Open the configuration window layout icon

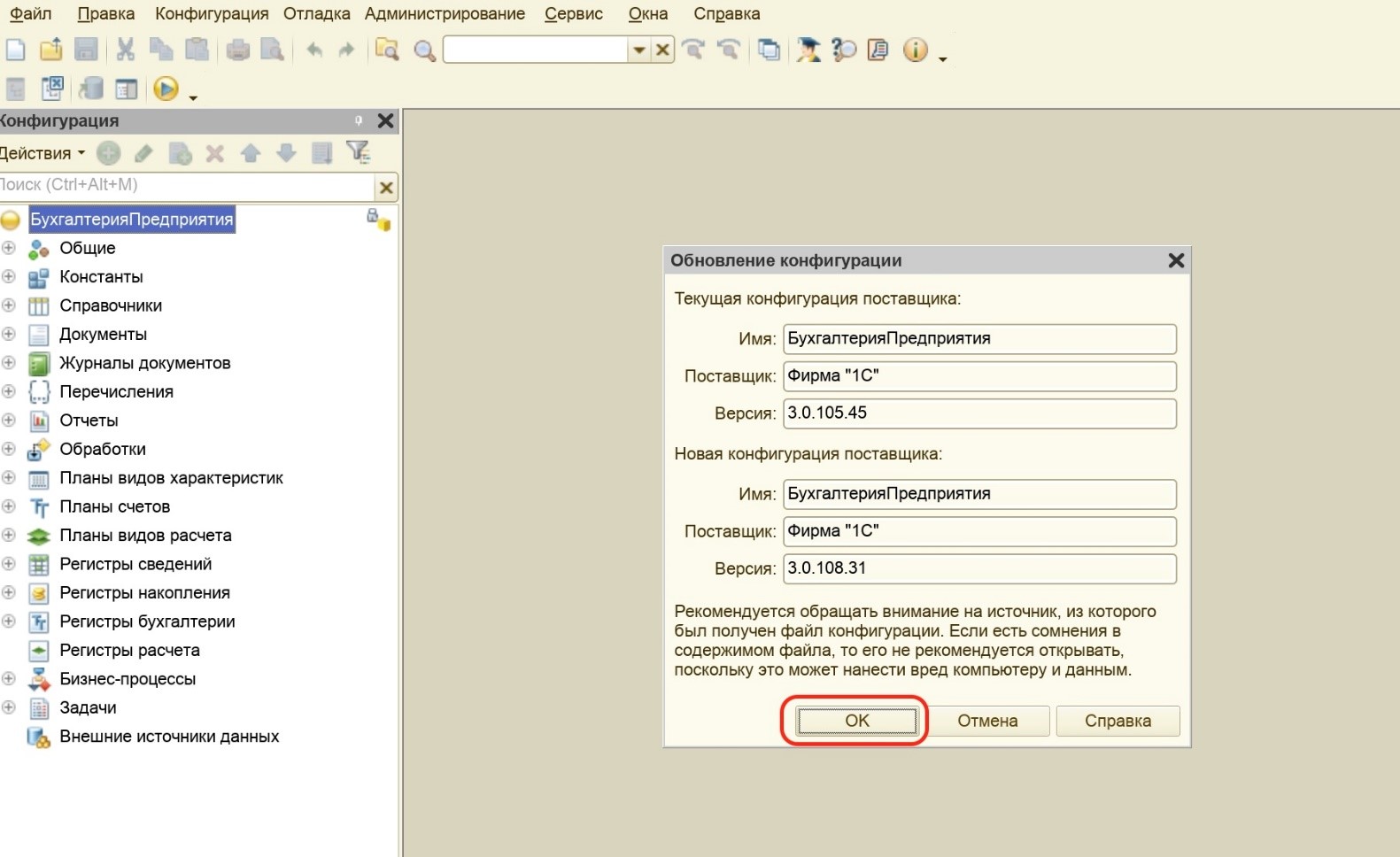127,89
